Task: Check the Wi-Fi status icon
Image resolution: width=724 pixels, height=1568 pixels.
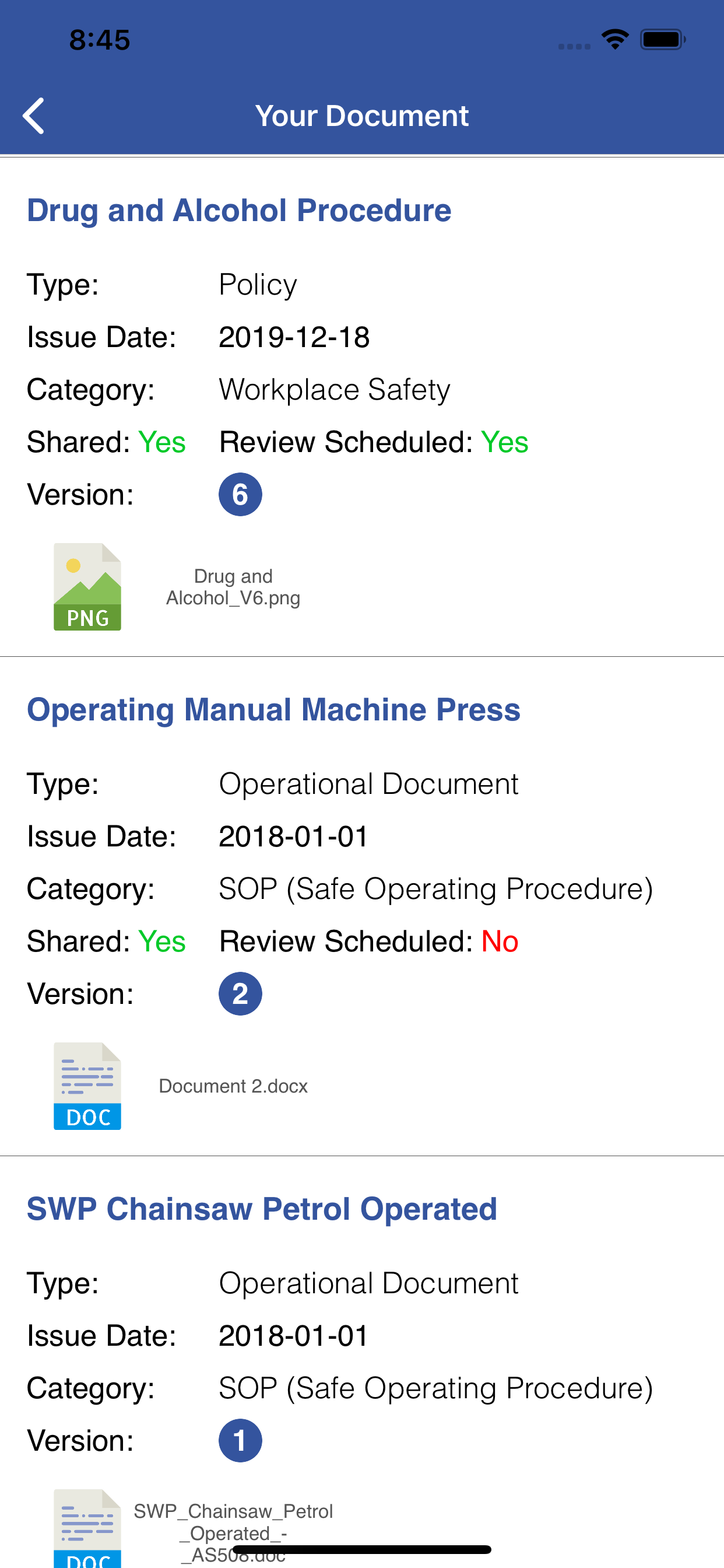Action: point(615,40)
